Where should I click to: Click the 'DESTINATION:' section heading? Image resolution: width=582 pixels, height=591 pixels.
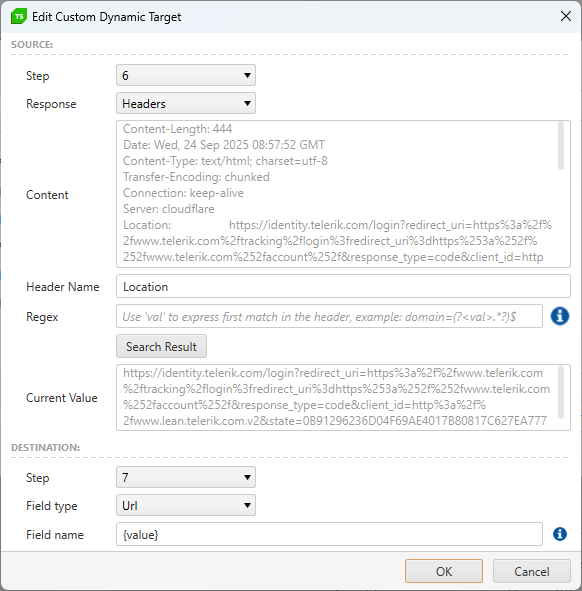pos(46,447)
